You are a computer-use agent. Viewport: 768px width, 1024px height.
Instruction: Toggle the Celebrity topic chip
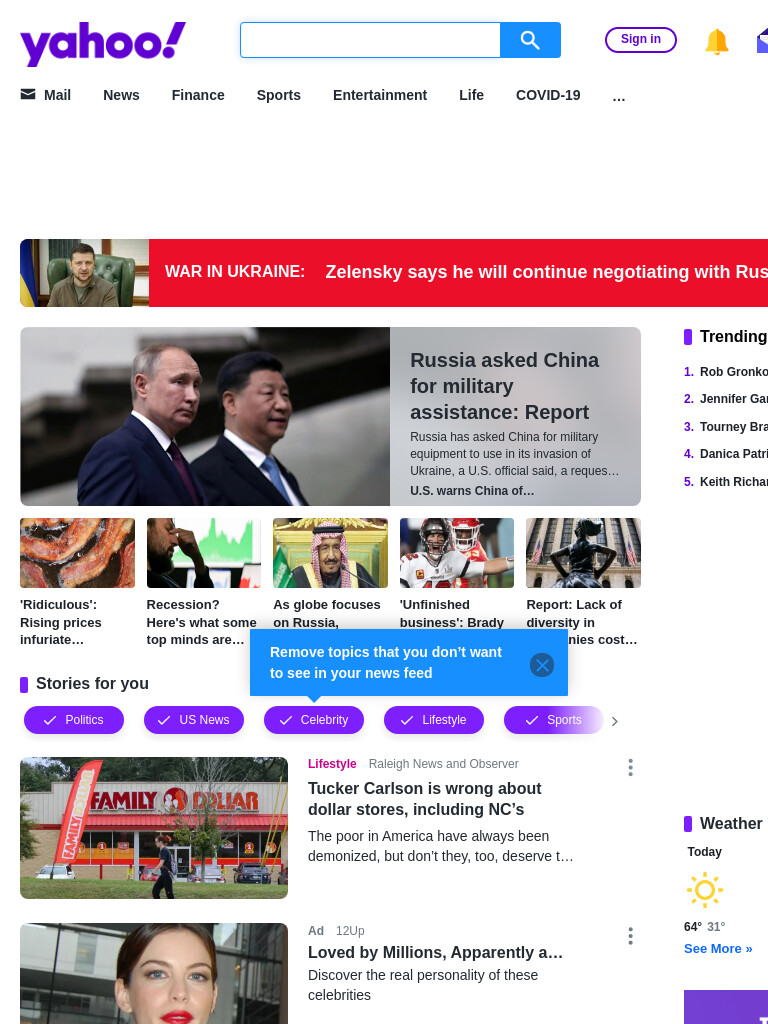click(314, 720)
